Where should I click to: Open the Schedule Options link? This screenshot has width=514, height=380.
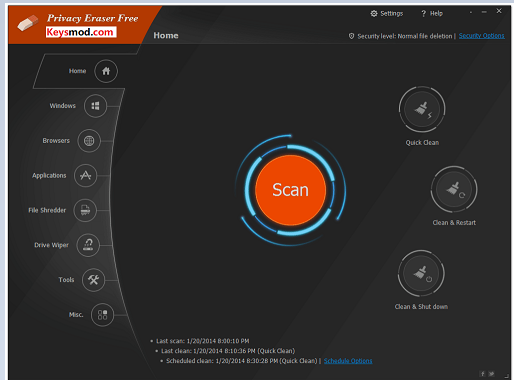pos(348,361)
